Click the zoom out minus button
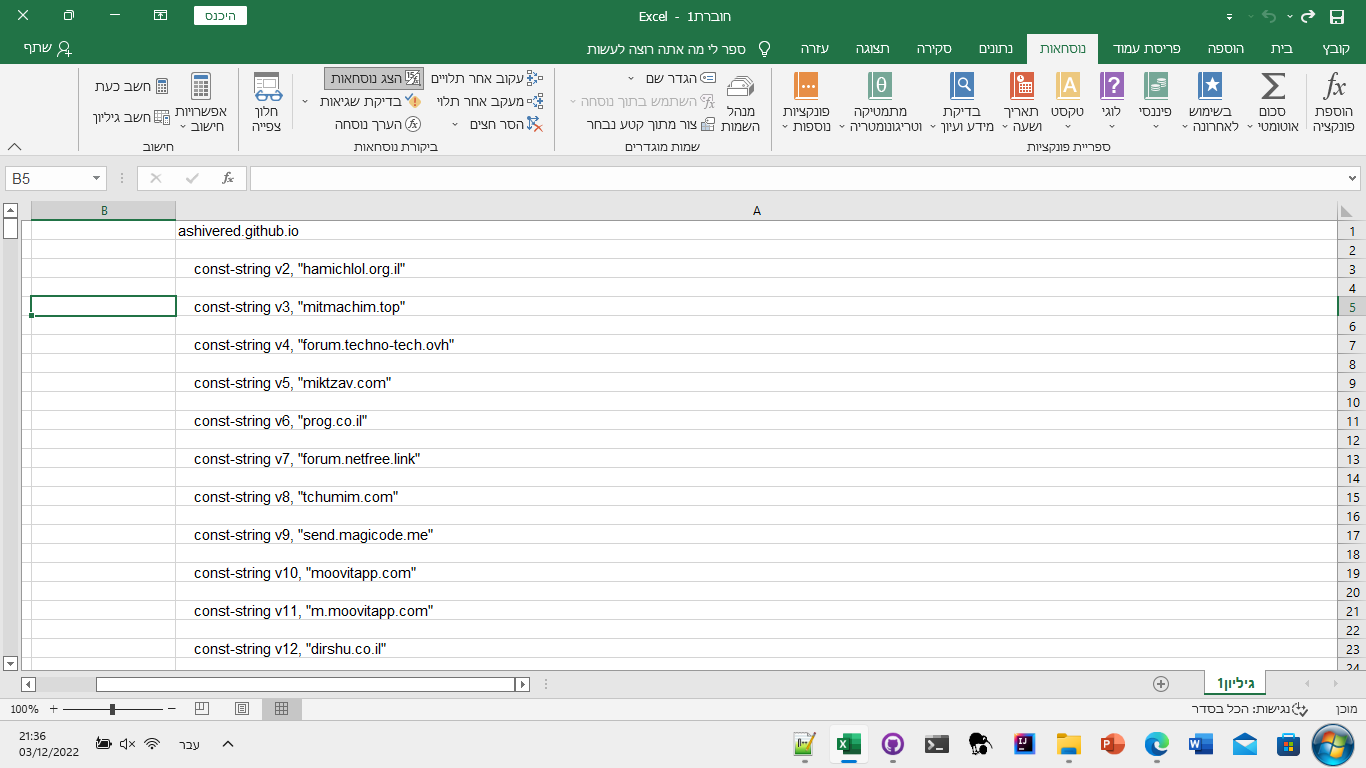Viewport: 1366px width, 768px height. (x=172, y=709)
